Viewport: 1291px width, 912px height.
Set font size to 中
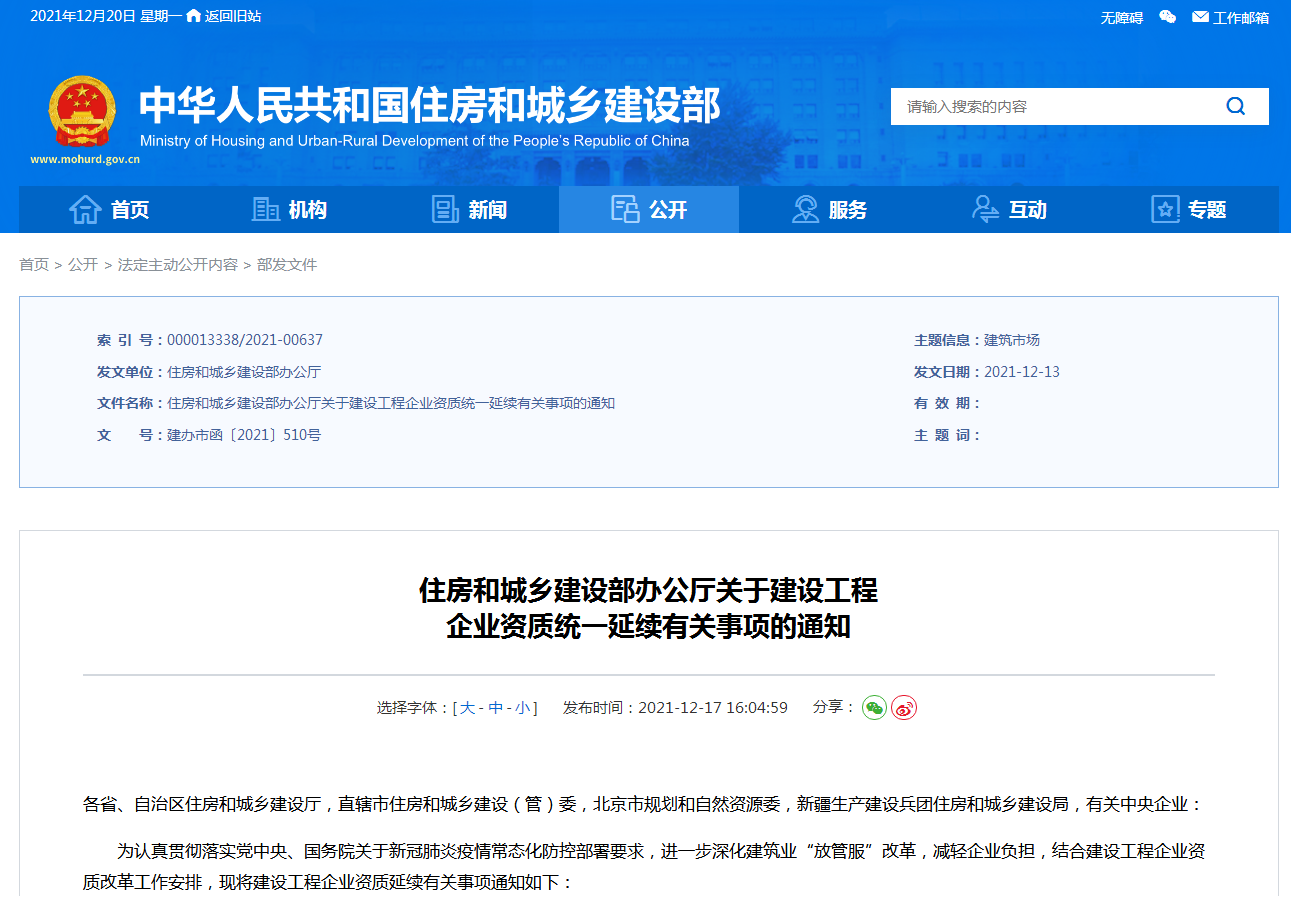(495, 708)
